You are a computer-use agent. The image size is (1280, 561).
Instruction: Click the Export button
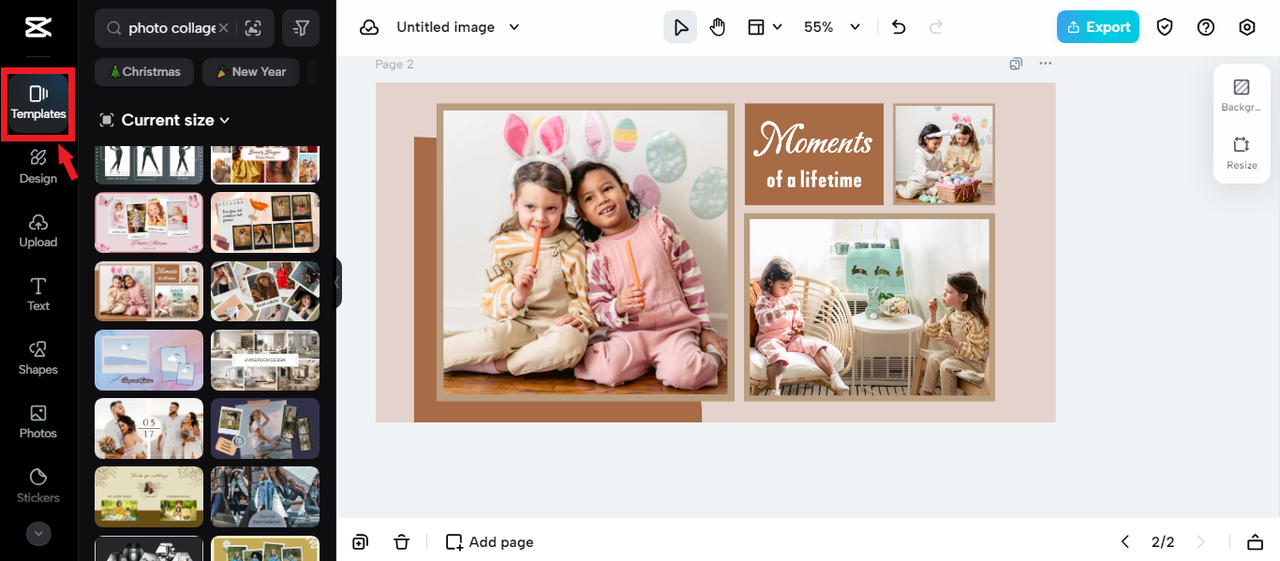pos(1098,27)
